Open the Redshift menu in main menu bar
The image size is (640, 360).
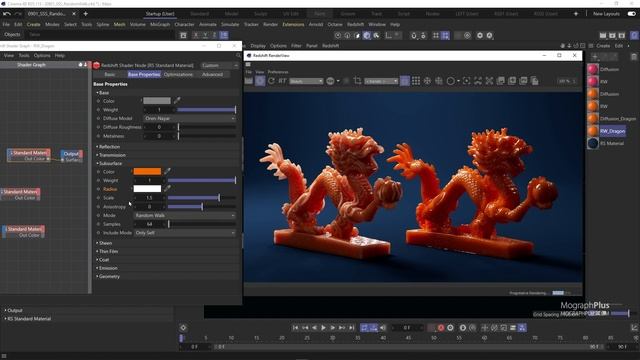355,24
